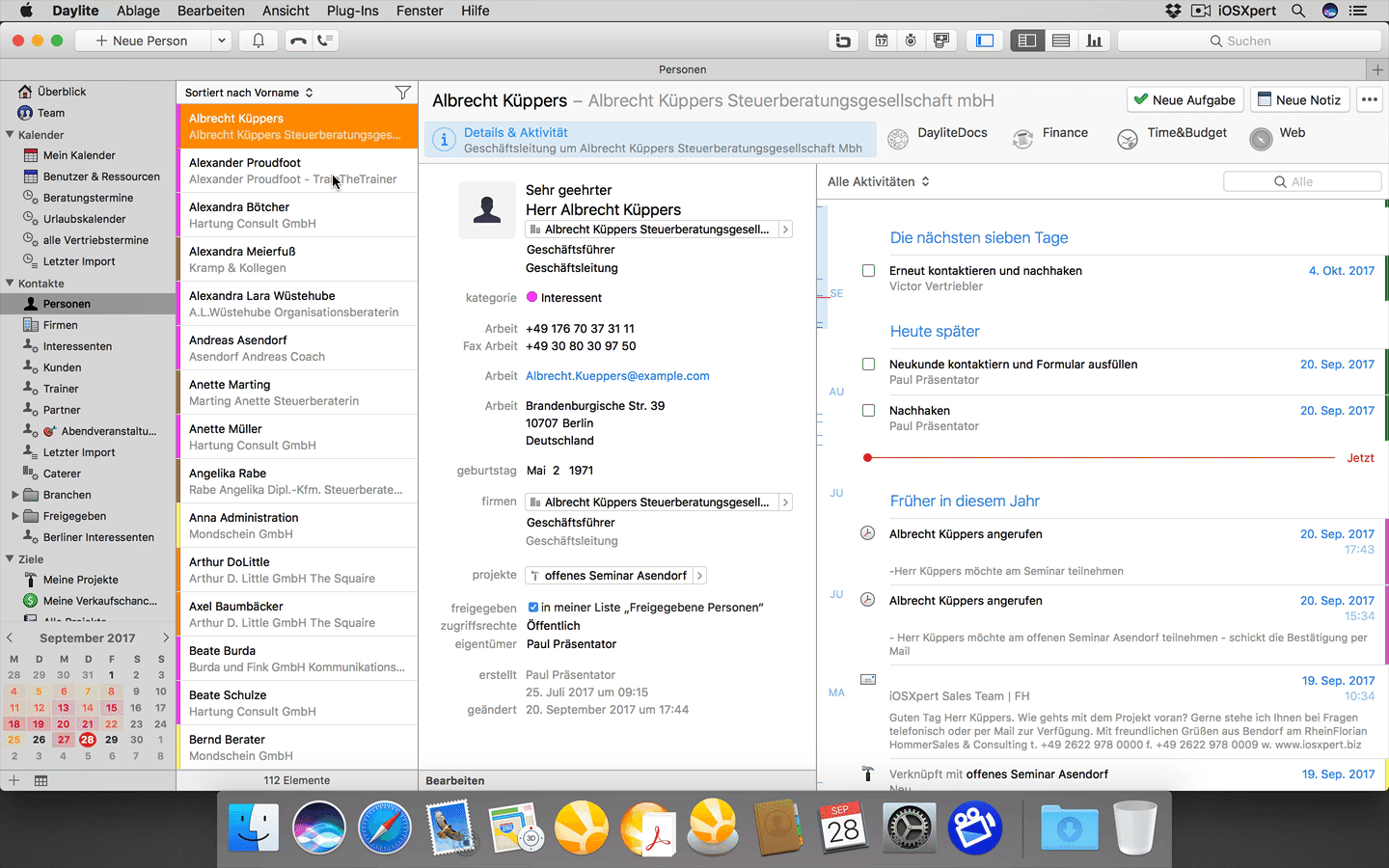Click the Bearbeiten button below the details
The width and height of the screenshot is (1389, 868).
pos(455,780)
